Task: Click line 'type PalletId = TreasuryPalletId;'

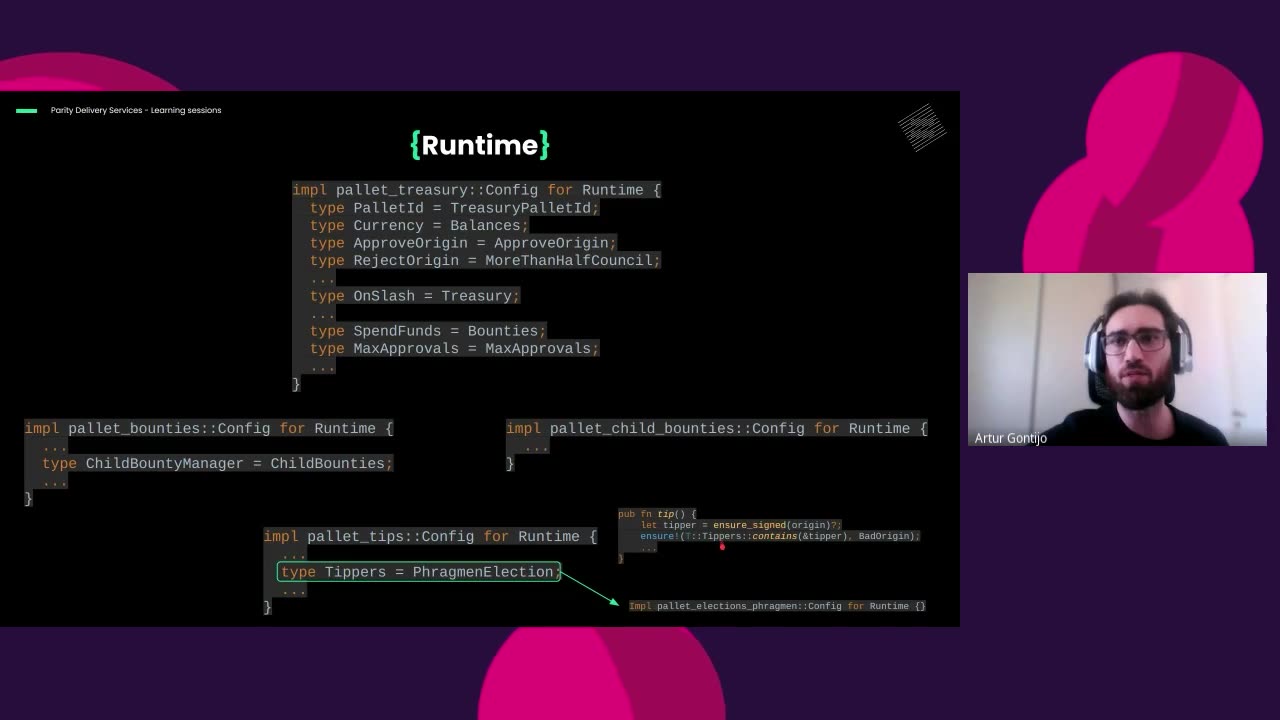Action: pos(454,208)
